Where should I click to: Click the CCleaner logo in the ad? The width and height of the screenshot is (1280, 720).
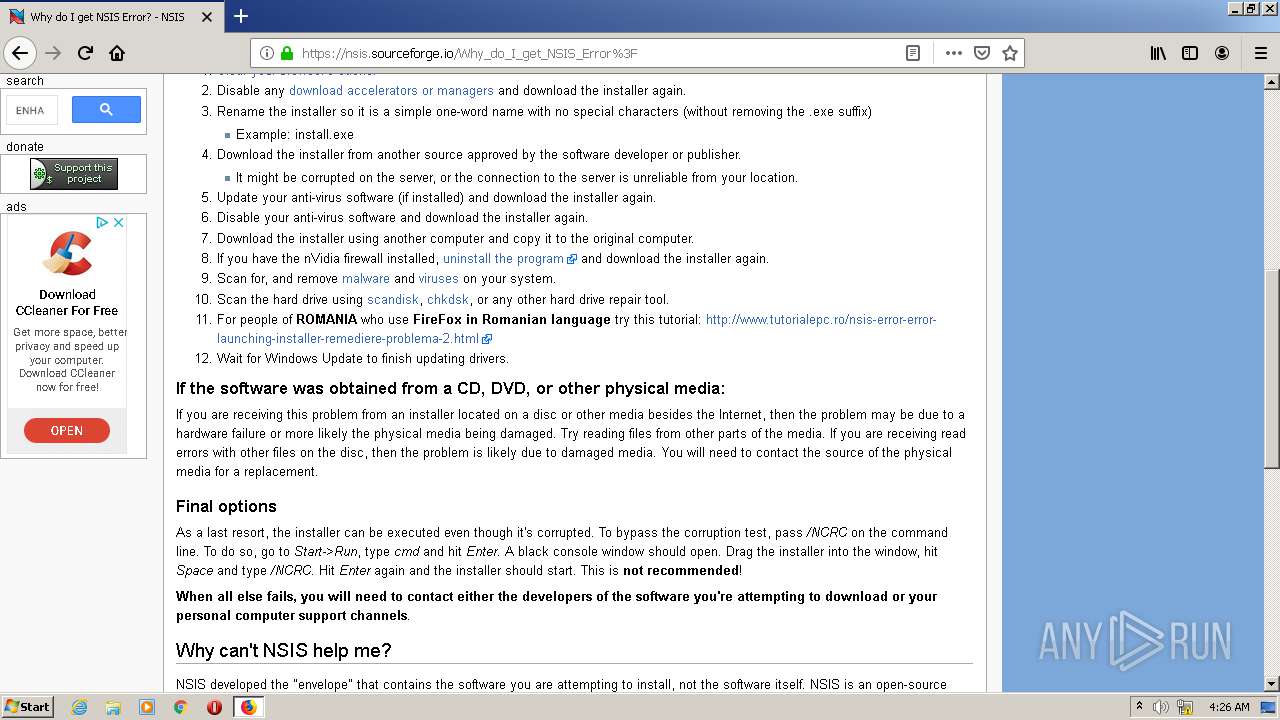pyautogui.click(x=67, y=254)
